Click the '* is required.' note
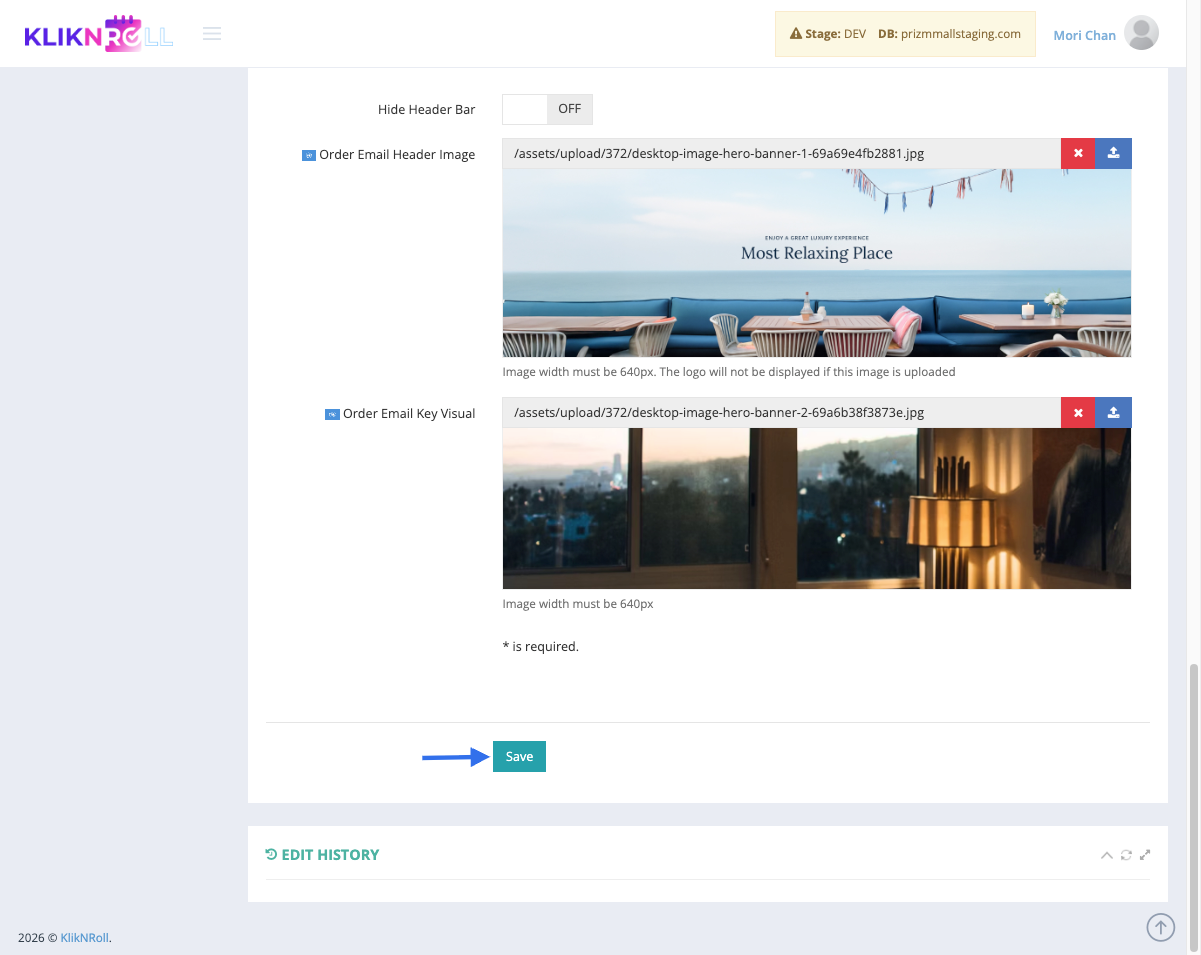The height and width of the screenshot is (955, 1201). click(541, 647)
